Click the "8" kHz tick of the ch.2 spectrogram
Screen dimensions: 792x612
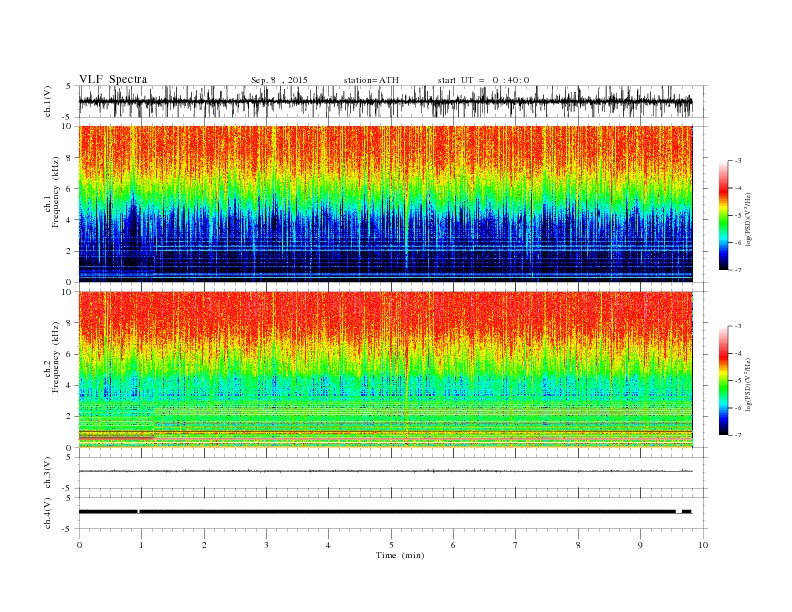pos(70,323)
